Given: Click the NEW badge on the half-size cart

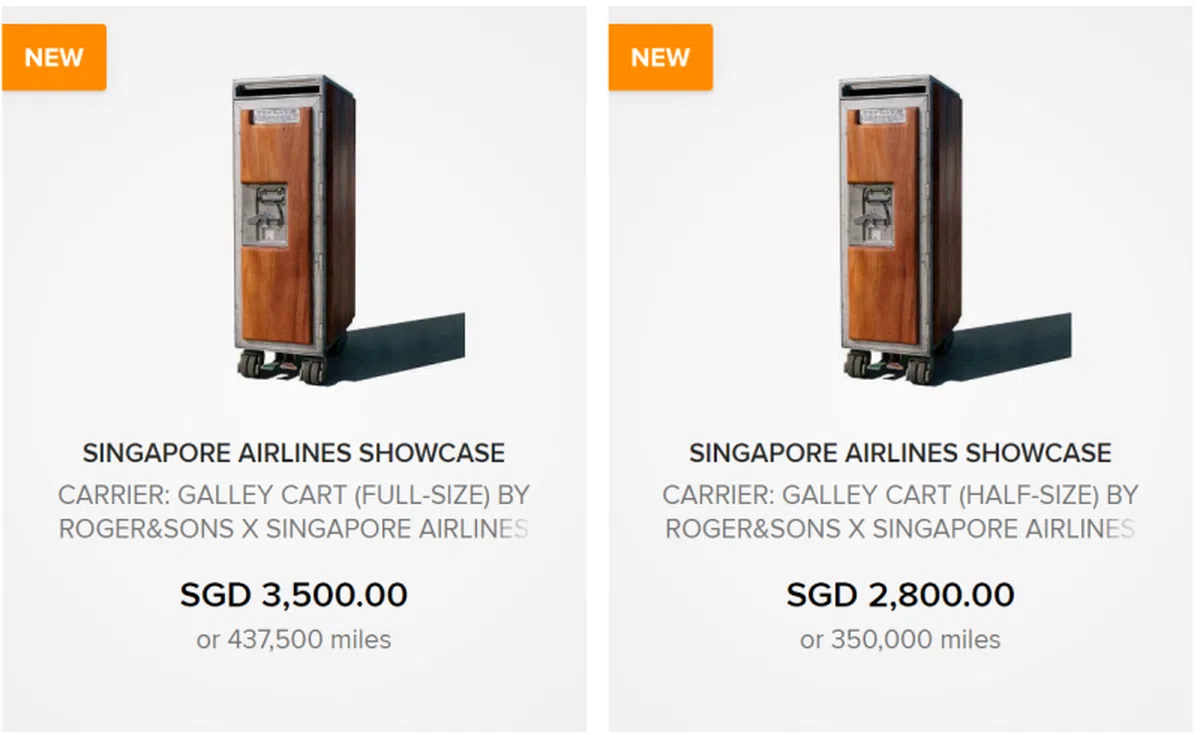Looking at the screenshot, I should pos(660,57).
